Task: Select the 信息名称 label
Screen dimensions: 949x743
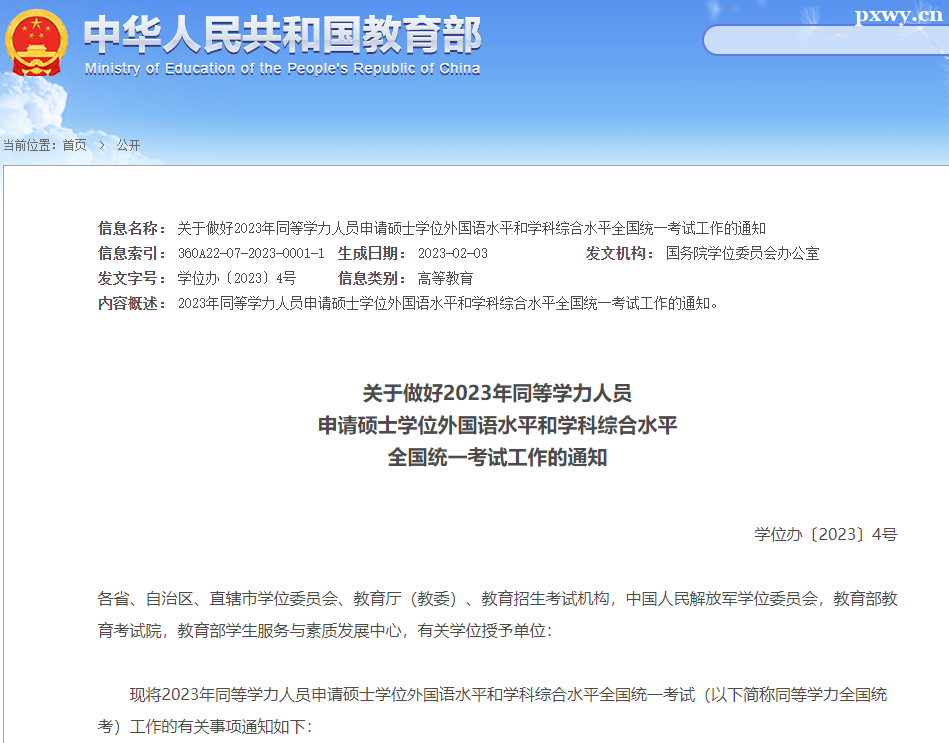Action: click(132, 228)
